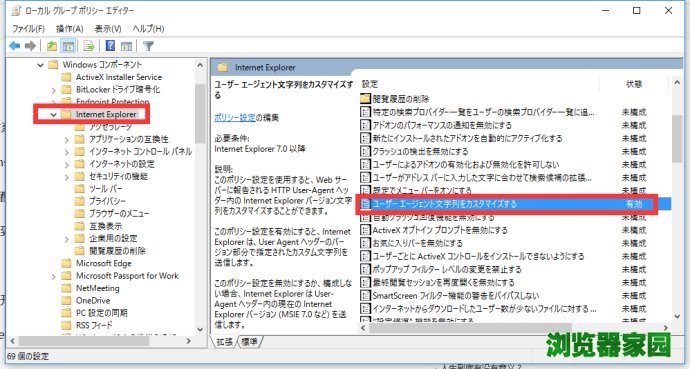Expand the セキュリティの機能 node
The image size is (690, 369).
(x=67, y=176)
